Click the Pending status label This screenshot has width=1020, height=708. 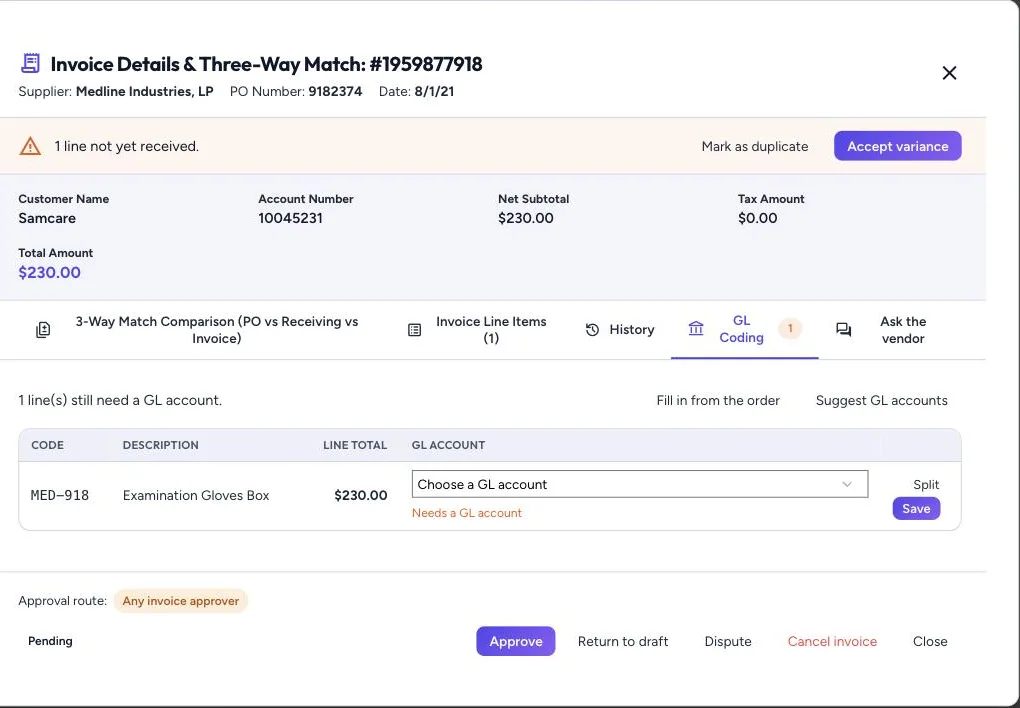point(50,641)
